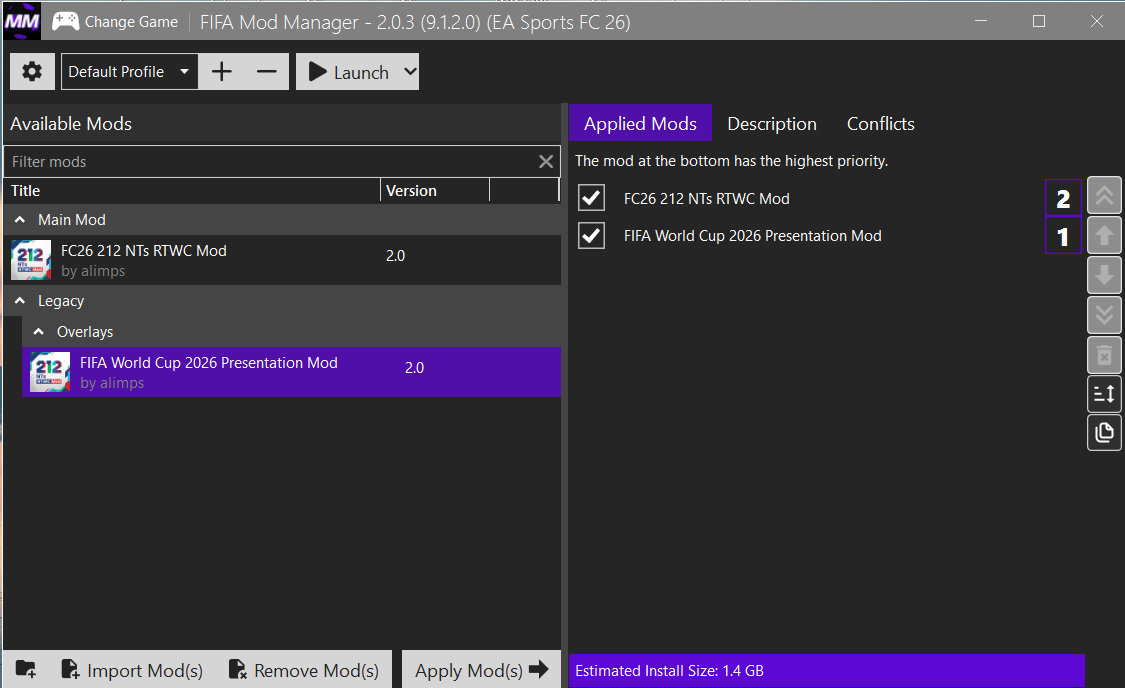Collapse the Legacy group
The image size is (1125, 688).
(x=20, y=301)
